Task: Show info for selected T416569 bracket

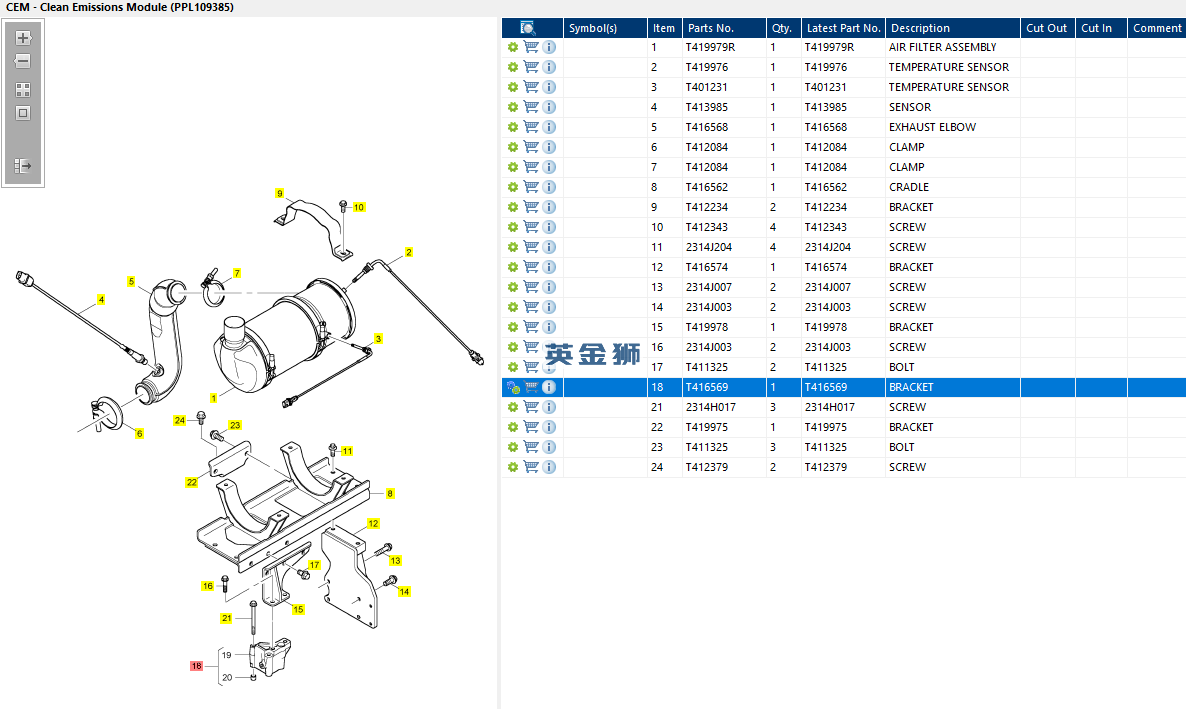Action: click(x=549, y=387)
